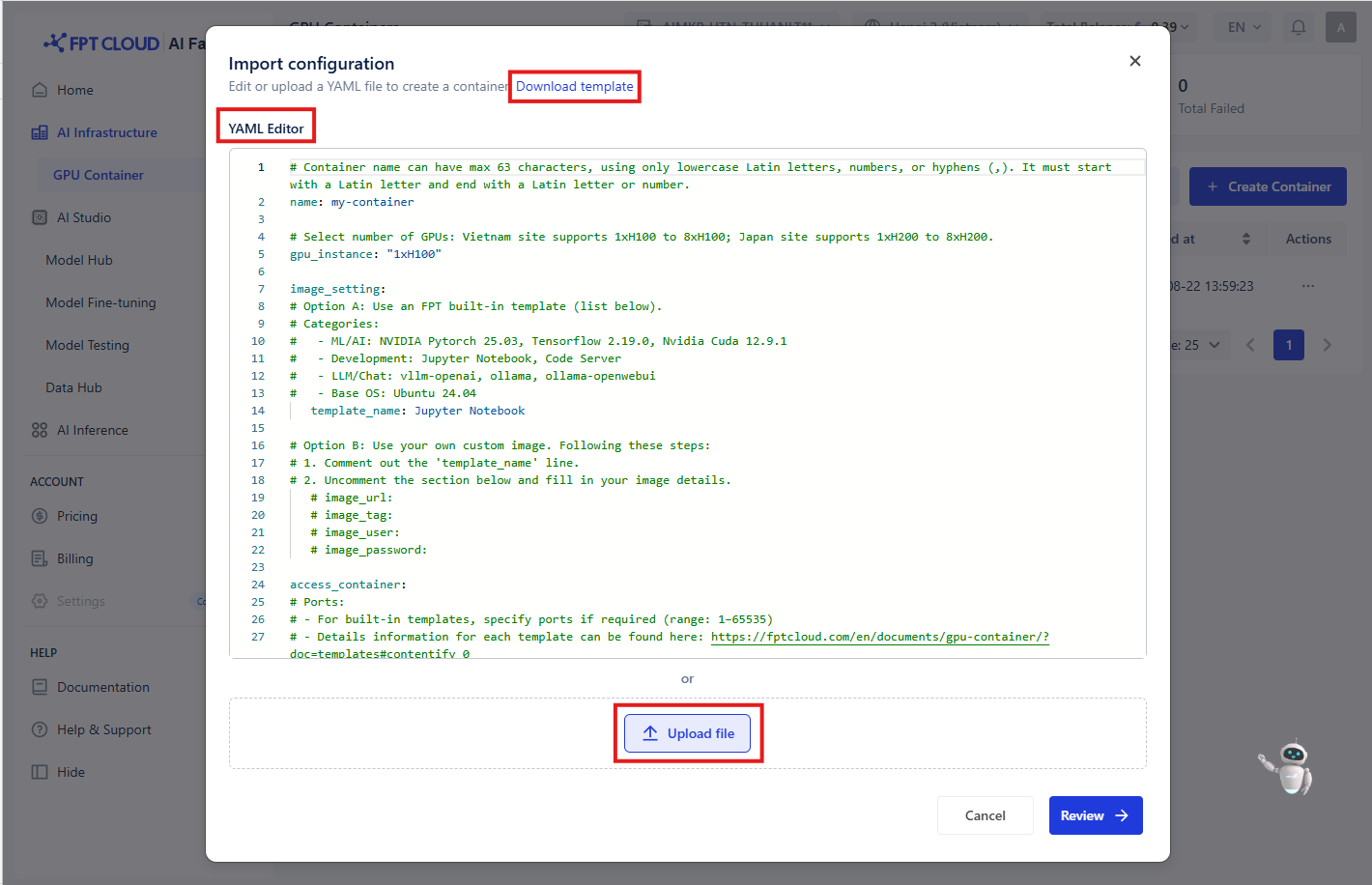The height and width of the screenshot is (885, 1372).
Task: Click the image_setting: line in editor
Action: coord(337,289)
